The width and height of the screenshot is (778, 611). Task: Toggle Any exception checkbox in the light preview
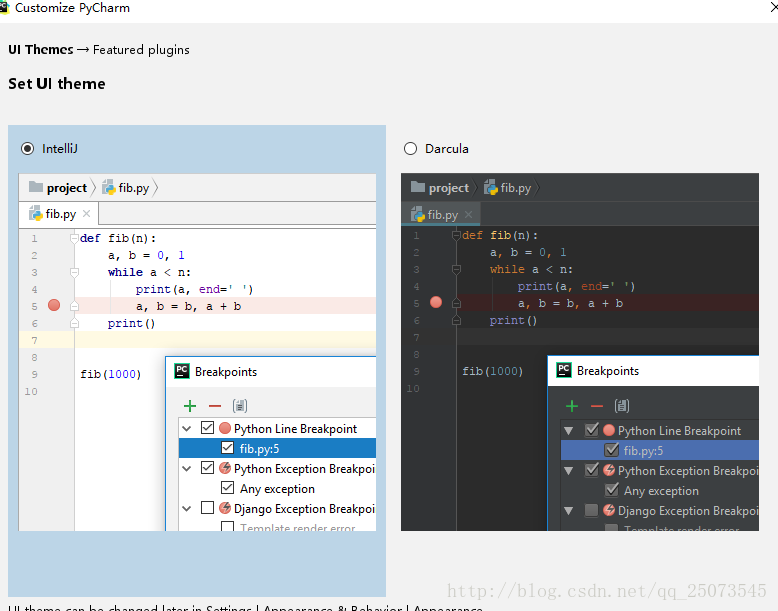[227, 488]
